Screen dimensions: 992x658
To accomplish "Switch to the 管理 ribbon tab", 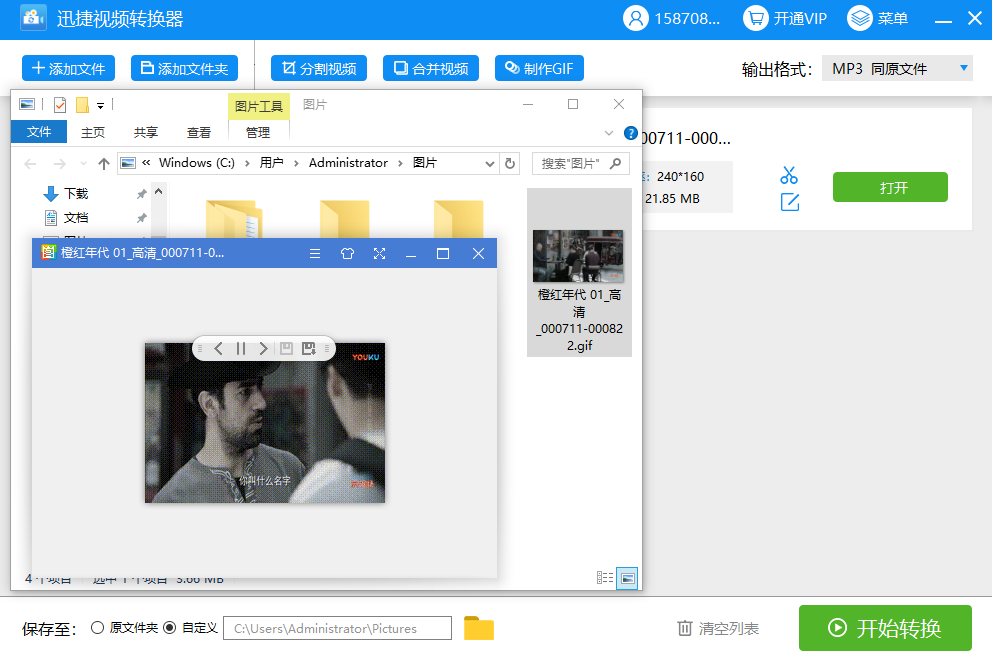I will [x=258, y=132].
